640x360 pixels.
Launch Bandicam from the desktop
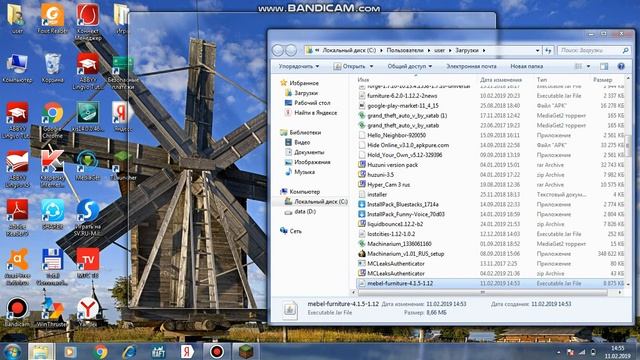point(17,312)
